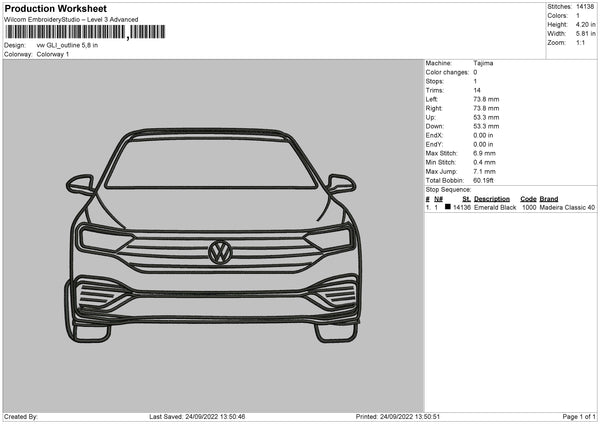Click the Max Stitch value 6.9 mm
Viewport: 600px width, 424px height.
[x=484, y=153]
